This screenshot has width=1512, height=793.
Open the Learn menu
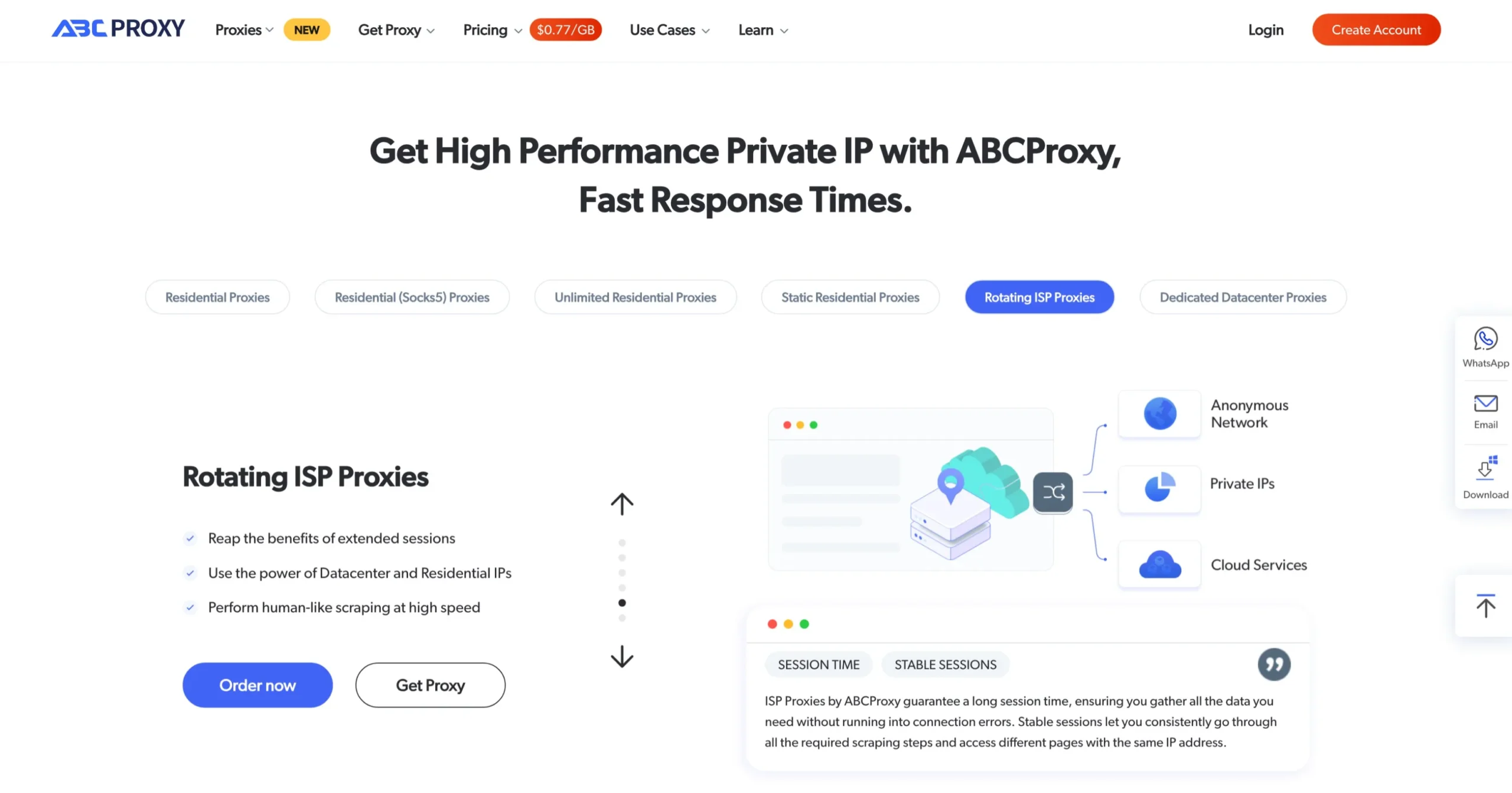(x=763, y=29)
